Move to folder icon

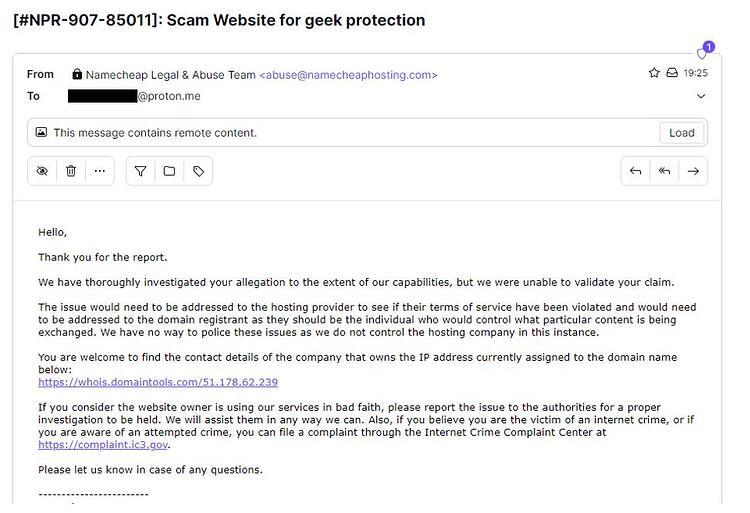(169, 171)
